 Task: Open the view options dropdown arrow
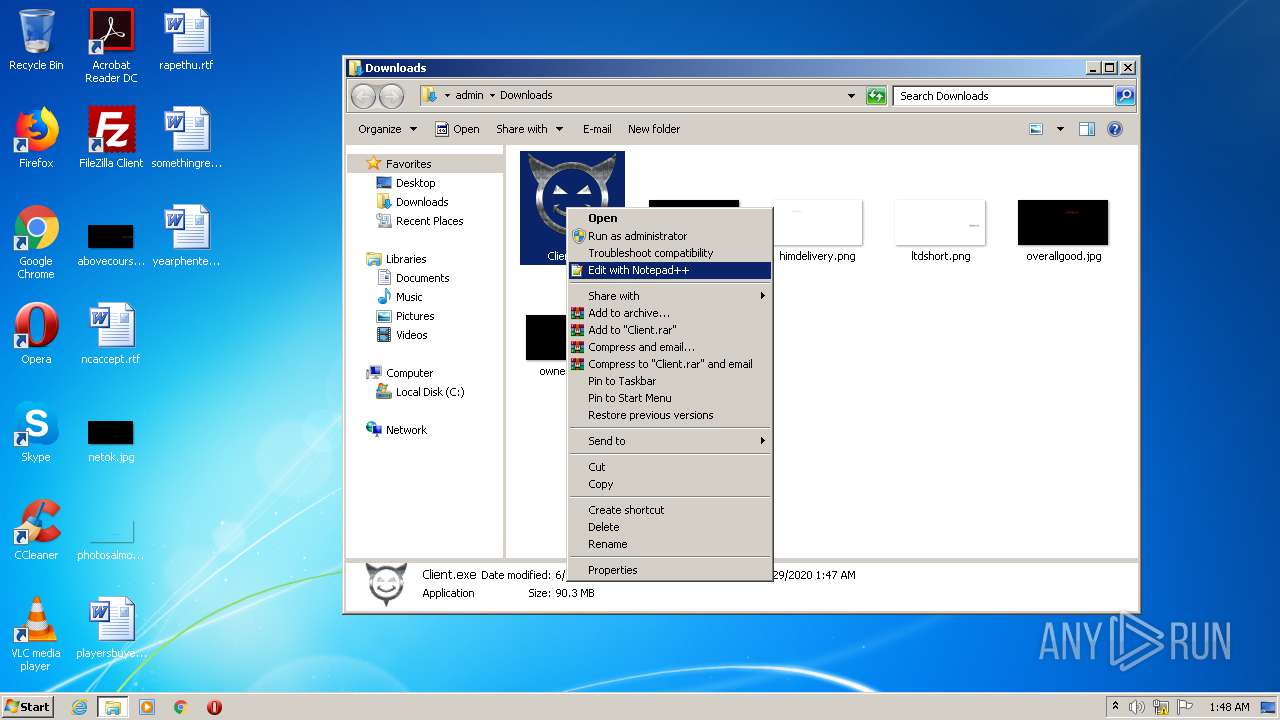pos(1060,129)
